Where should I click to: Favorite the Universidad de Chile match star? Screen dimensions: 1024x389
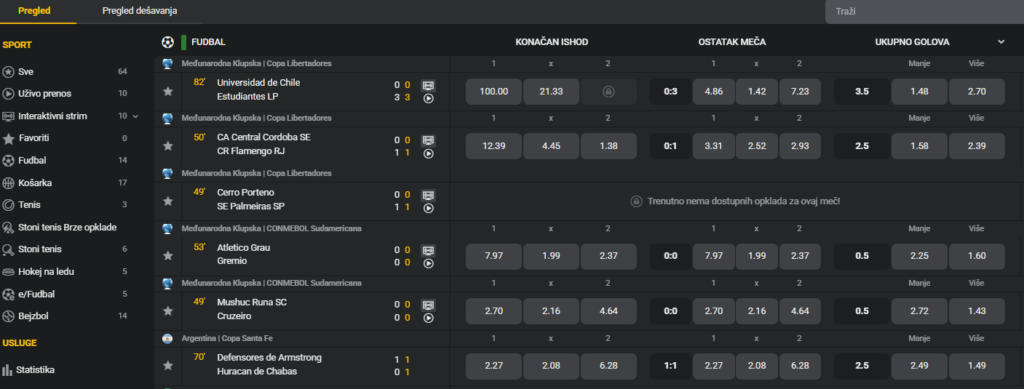click(x=168, y=91)
